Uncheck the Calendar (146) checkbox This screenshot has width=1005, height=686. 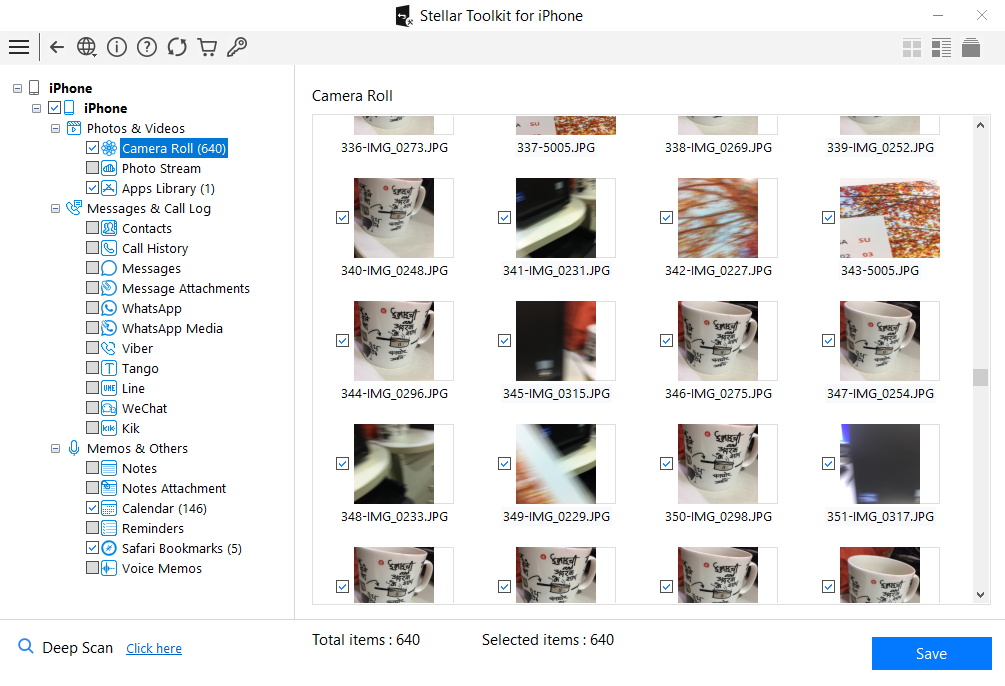point(93,508)
